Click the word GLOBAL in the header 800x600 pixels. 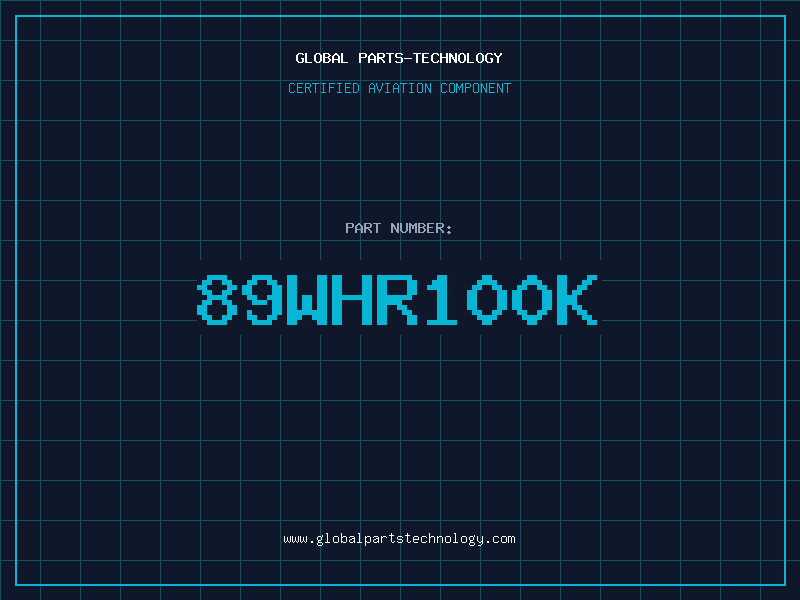(x=322, y=59)
